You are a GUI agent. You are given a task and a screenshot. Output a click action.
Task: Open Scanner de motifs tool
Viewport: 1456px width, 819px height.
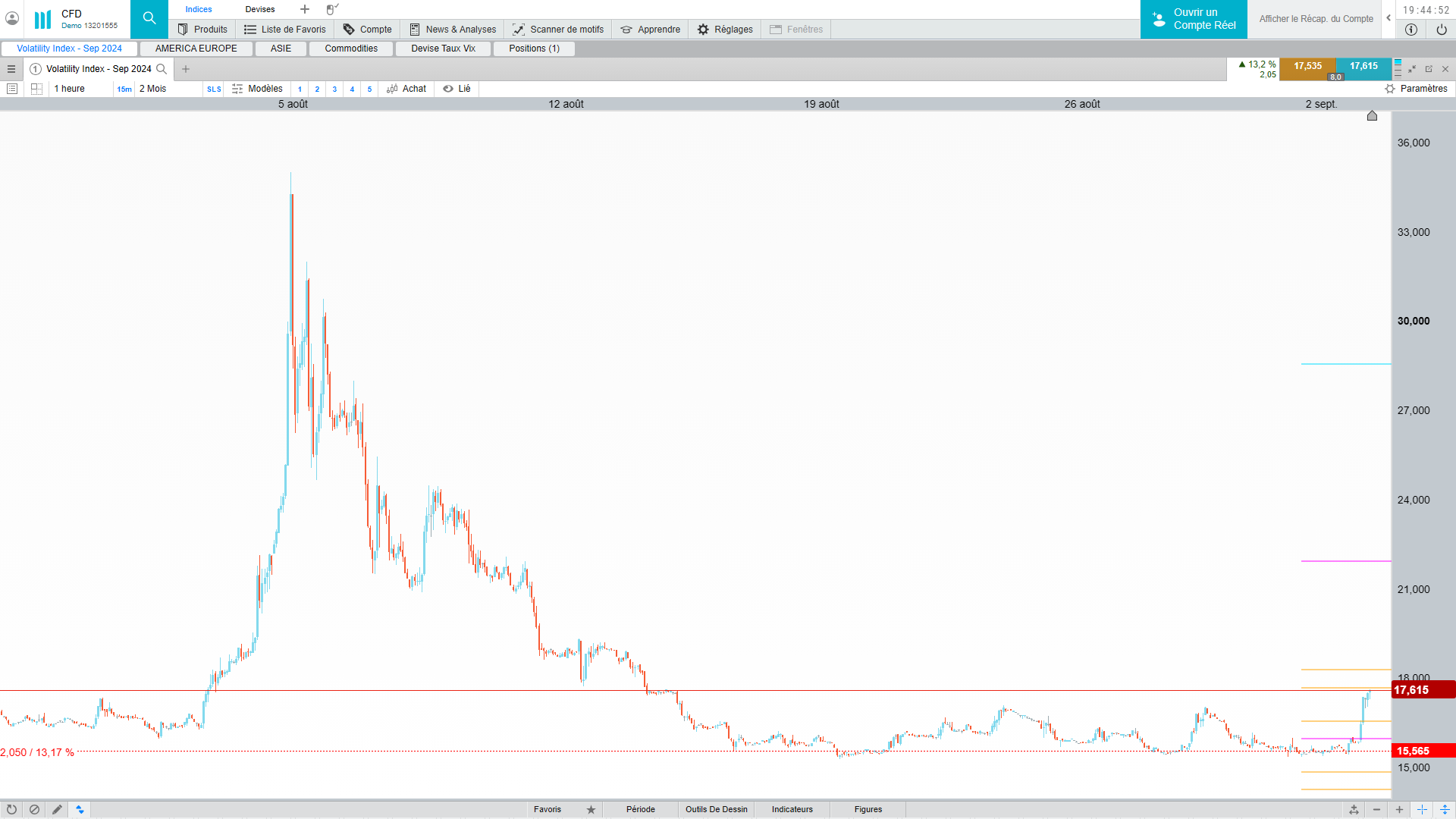coord(558,30)
